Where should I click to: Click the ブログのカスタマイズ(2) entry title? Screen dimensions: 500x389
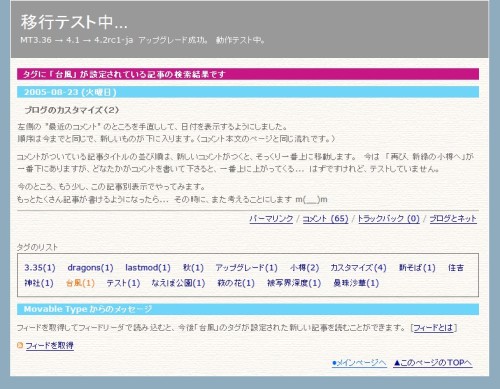(72, 110)
